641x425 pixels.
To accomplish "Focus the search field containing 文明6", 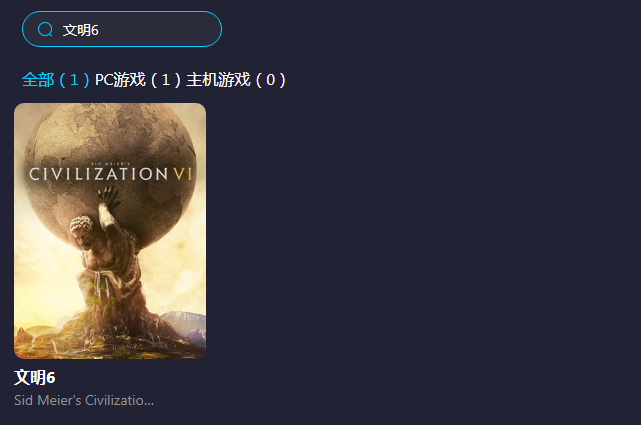I will click(122, 29).
